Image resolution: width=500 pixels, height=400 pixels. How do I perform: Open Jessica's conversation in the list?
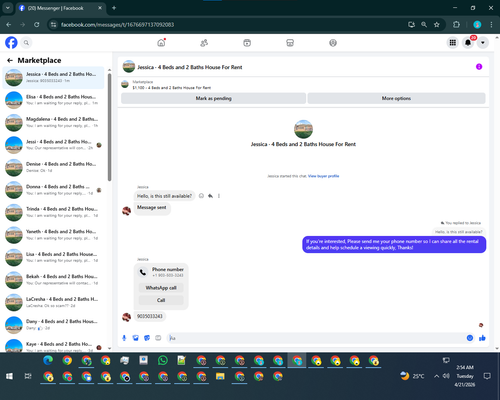tap(53, 77)
